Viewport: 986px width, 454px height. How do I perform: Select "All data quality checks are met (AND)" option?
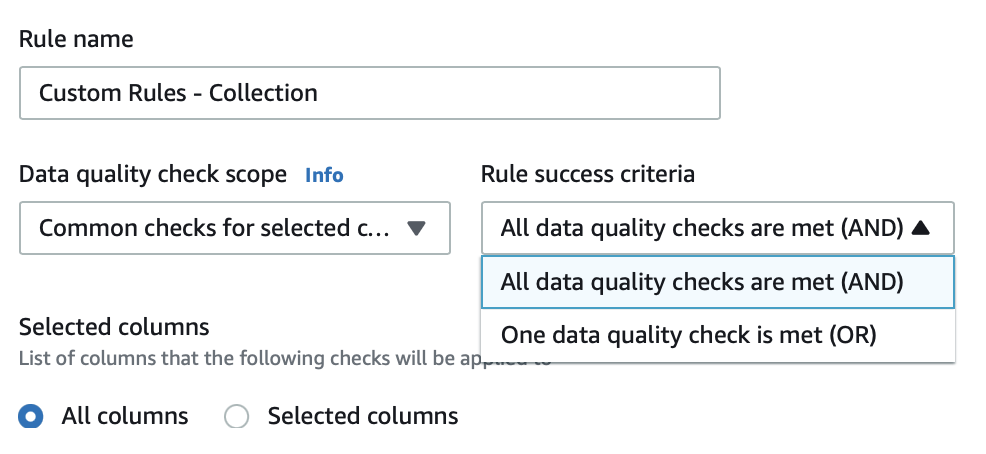coord(702,282)
